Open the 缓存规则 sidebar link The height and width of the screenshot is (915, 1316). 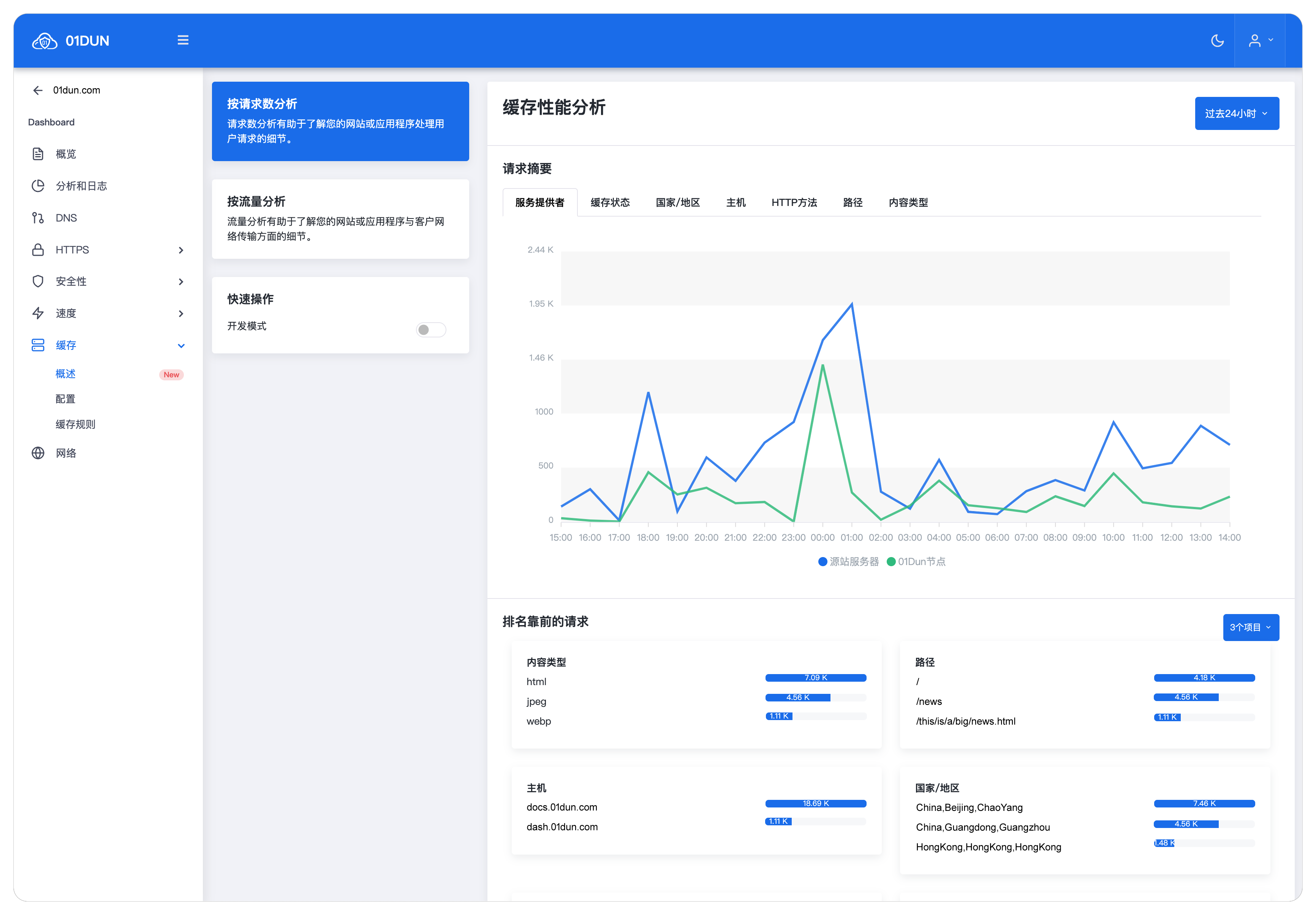point(75,424)
